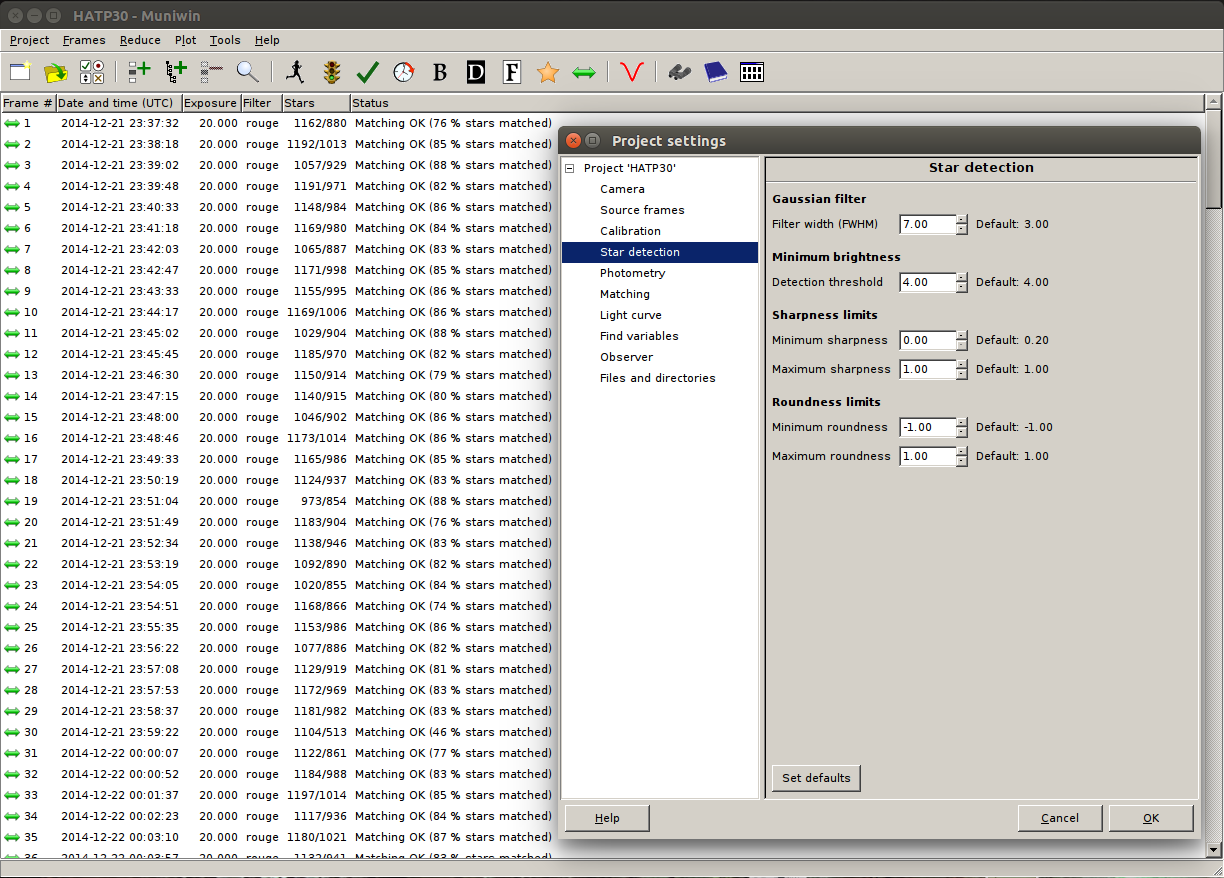Add frames from folder tree icon
The height and width of the screenshot is (878, 1224).
176,72
